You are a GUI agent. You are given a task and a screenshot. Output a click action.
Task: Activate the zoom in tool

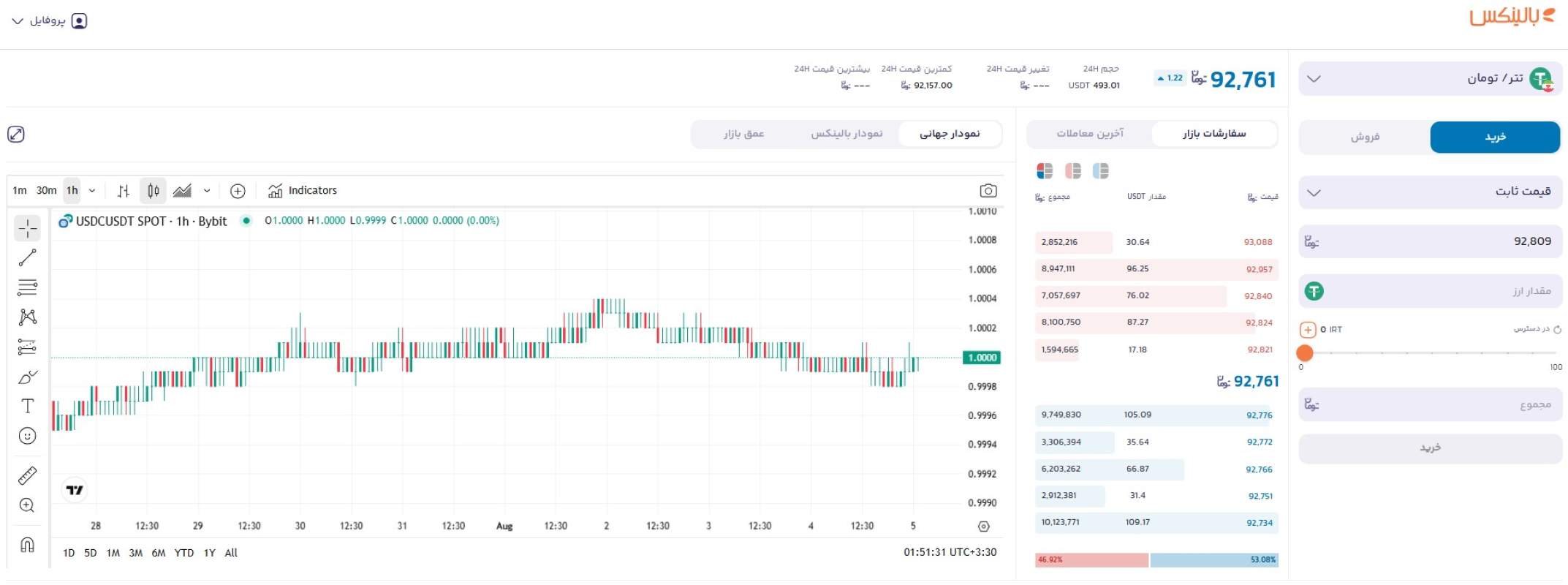click(x=28, y=505)
